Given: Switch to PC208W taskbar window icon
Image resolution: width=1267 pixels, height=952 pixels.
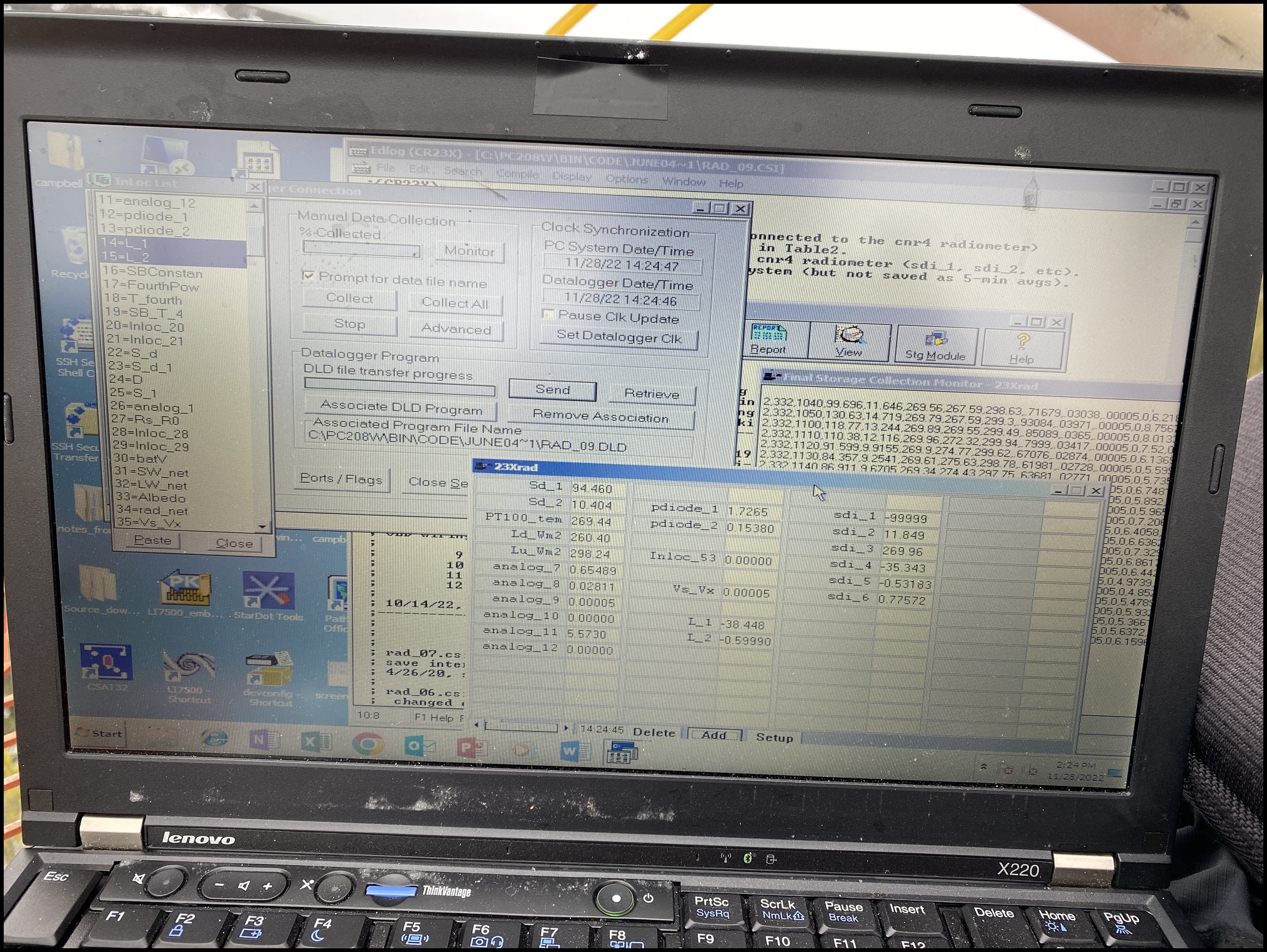Looking at the screenshot, I should [x=621, y=753].
